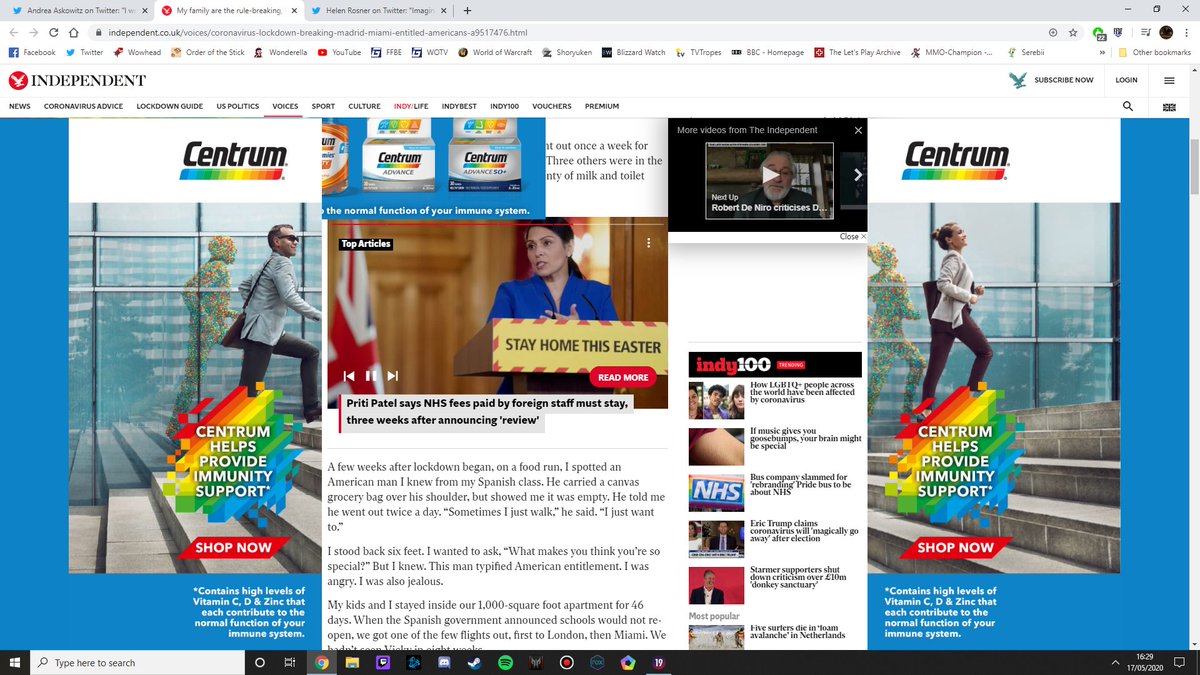This screenshot has width=1200, height=675.
Task: Show the next video with the right arrow
Action: pyautogui.click(x=857, y=175)
